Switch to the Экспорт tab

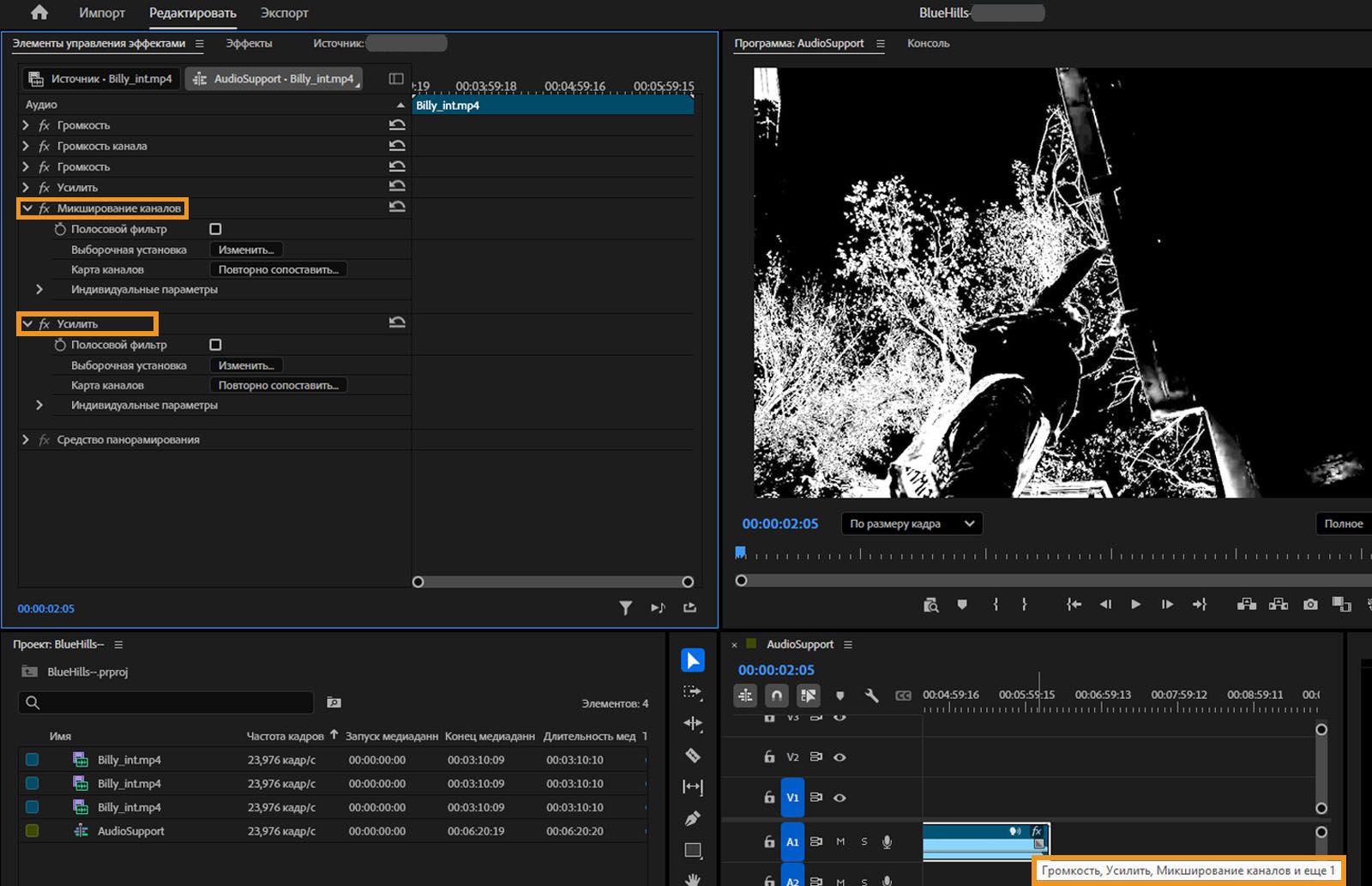pos(284,13)
